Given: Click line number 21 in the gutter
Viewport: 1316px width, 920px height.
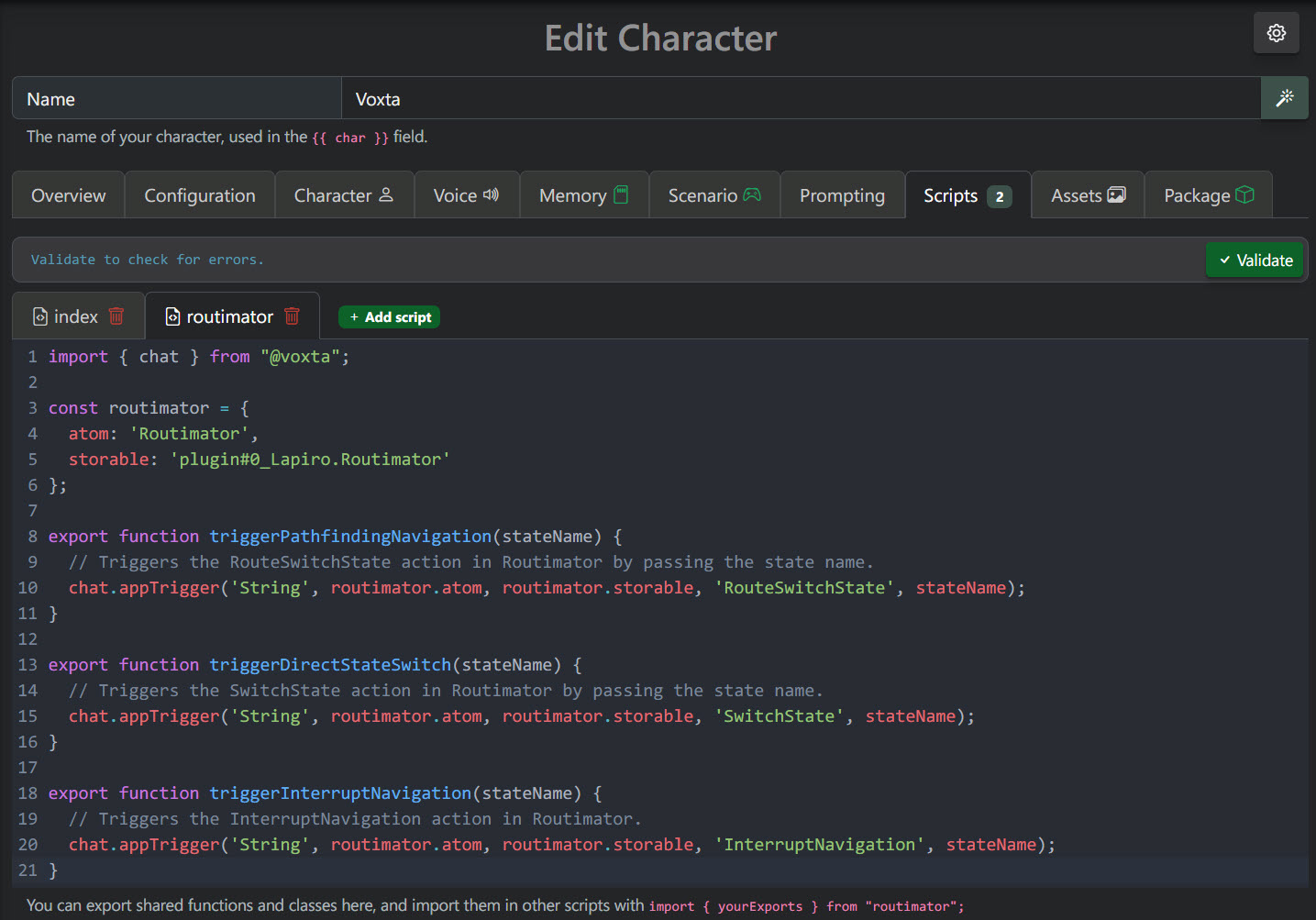Looking at the screenshot, I should click(x=28, y=870).
